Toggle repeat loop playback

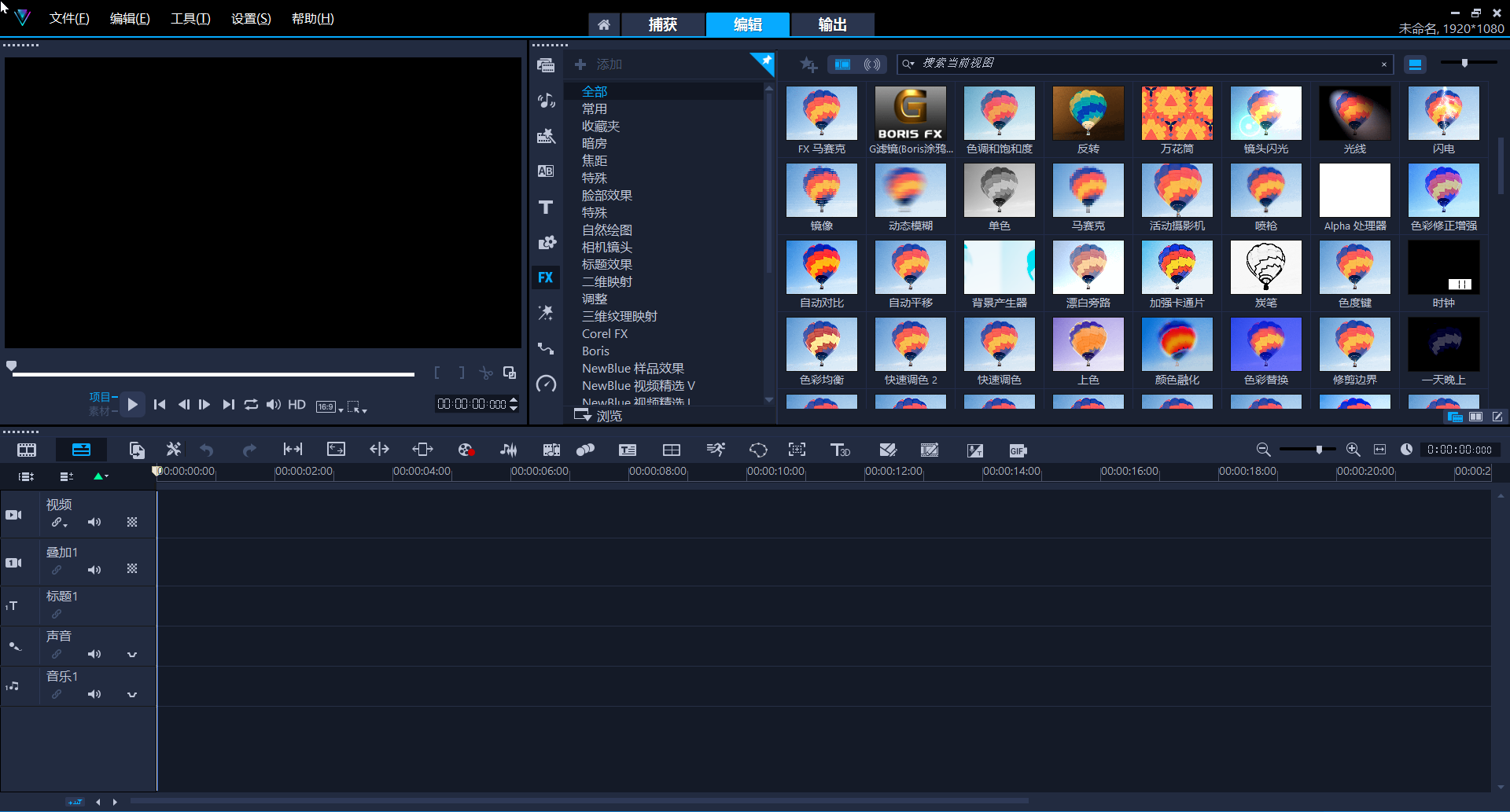tap(251, 404)
